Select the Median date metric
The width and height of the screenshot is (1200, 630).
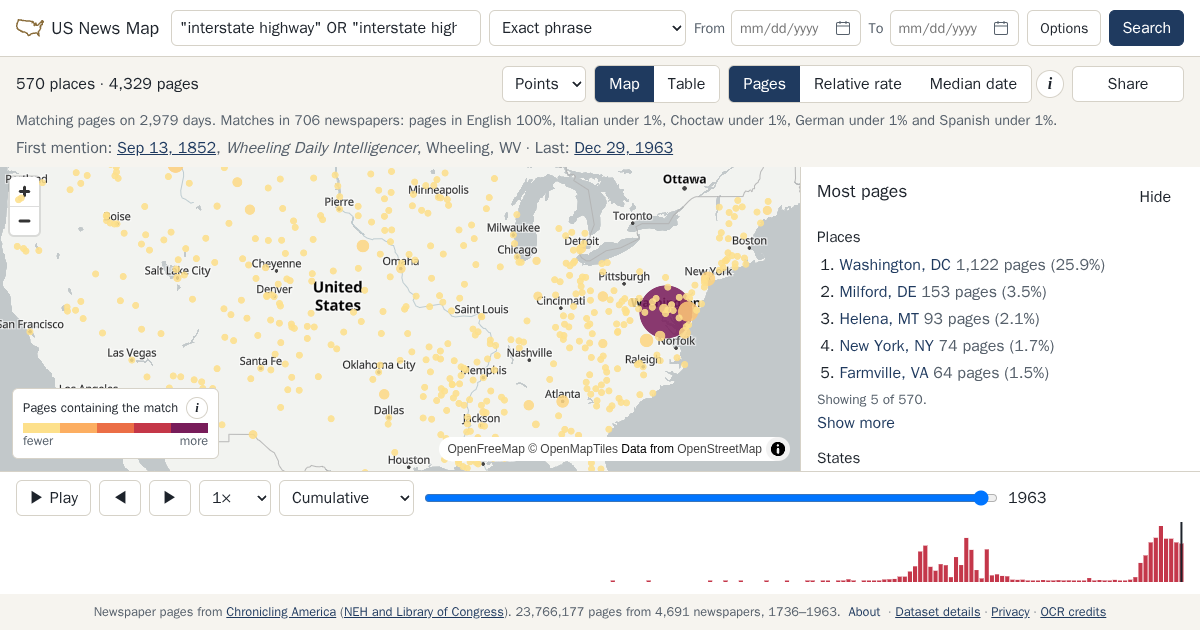[x=973, y=84]
